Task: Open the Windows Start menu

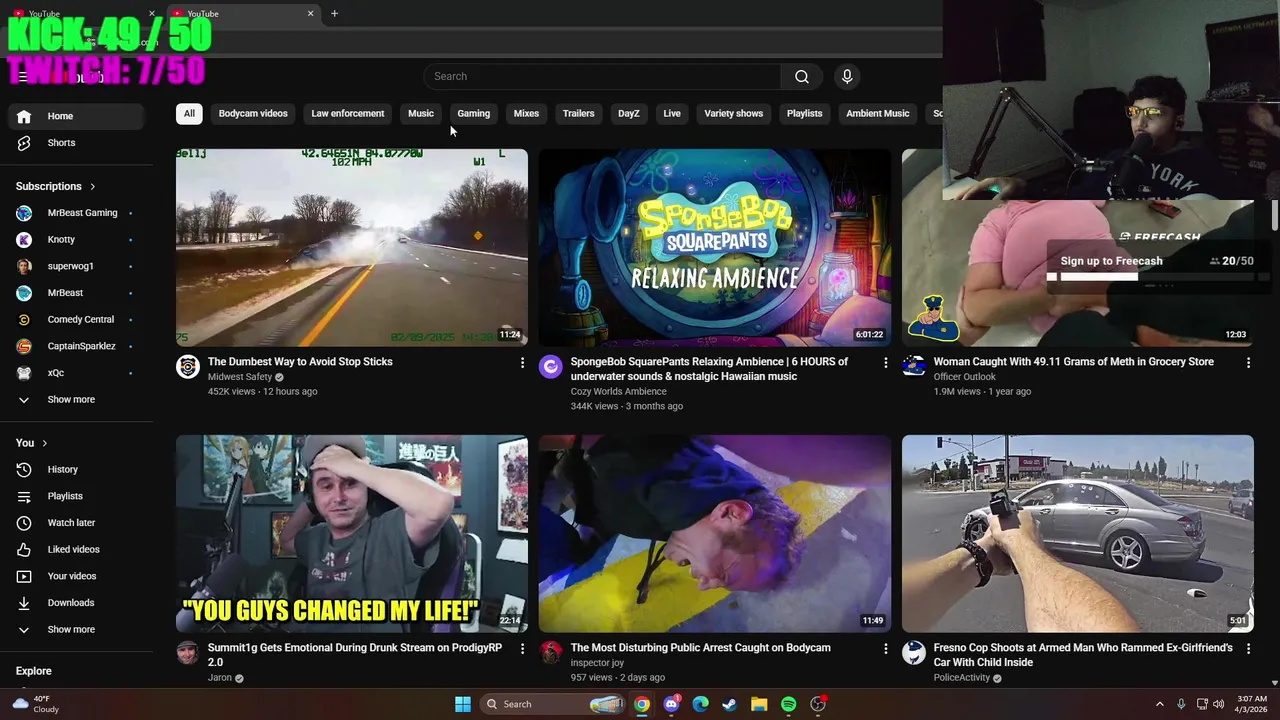Action: [x=463, y=704]
